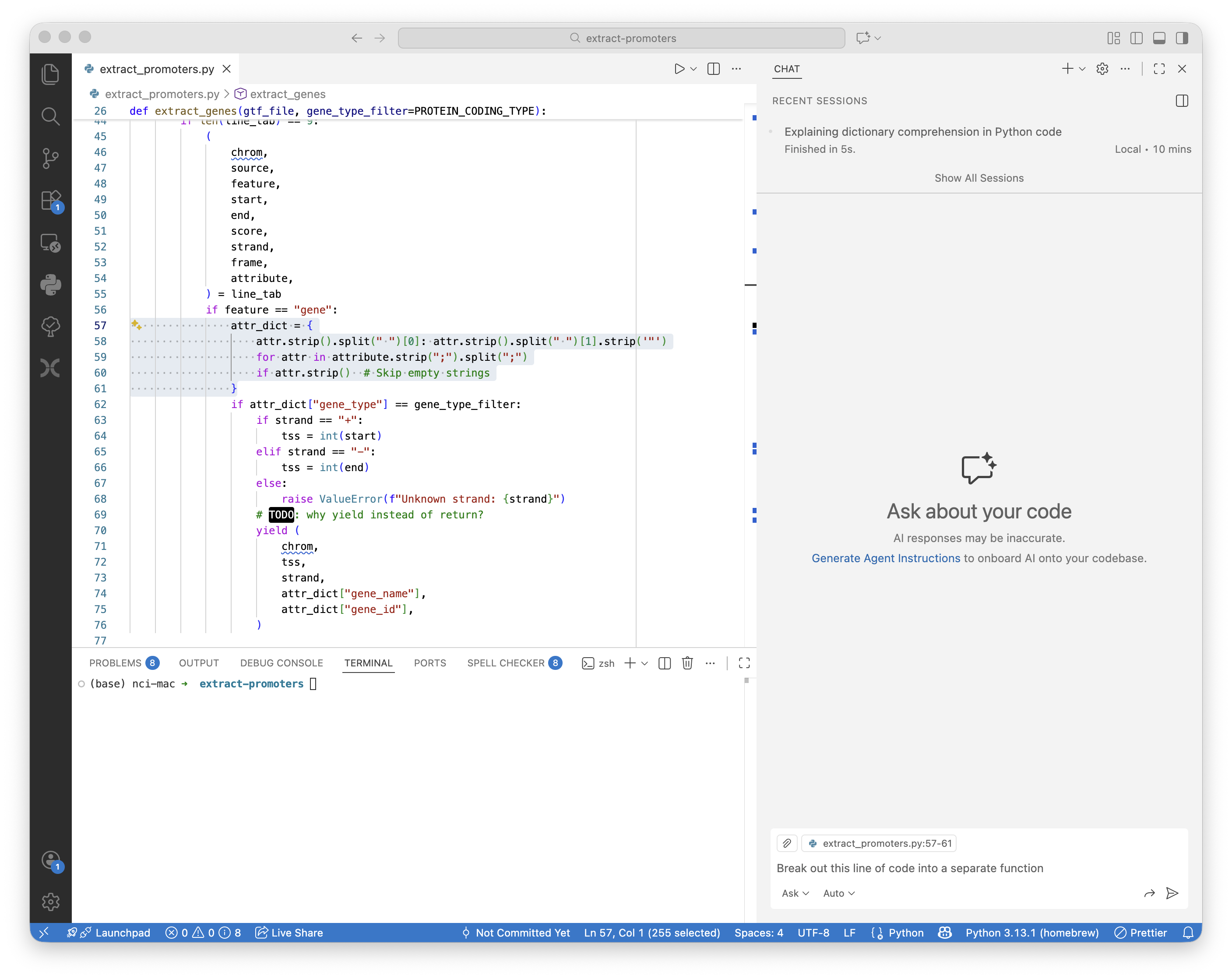The image size is (1232, 979).
Task: Click Generate Agent Instructions link
Action: pos(886,558)
